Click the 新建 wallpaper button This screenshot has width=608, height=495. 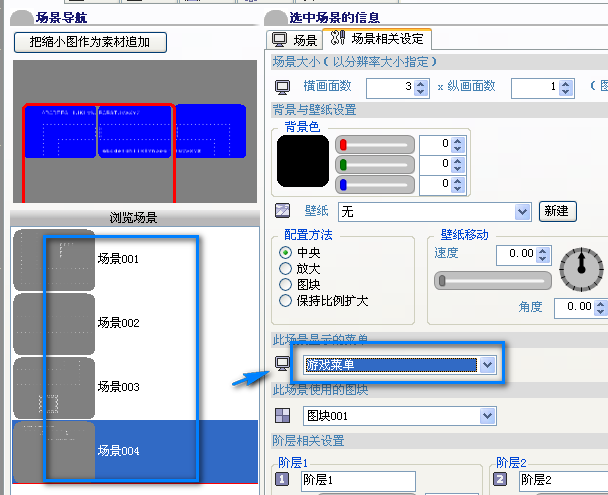(x=557, y=211)
